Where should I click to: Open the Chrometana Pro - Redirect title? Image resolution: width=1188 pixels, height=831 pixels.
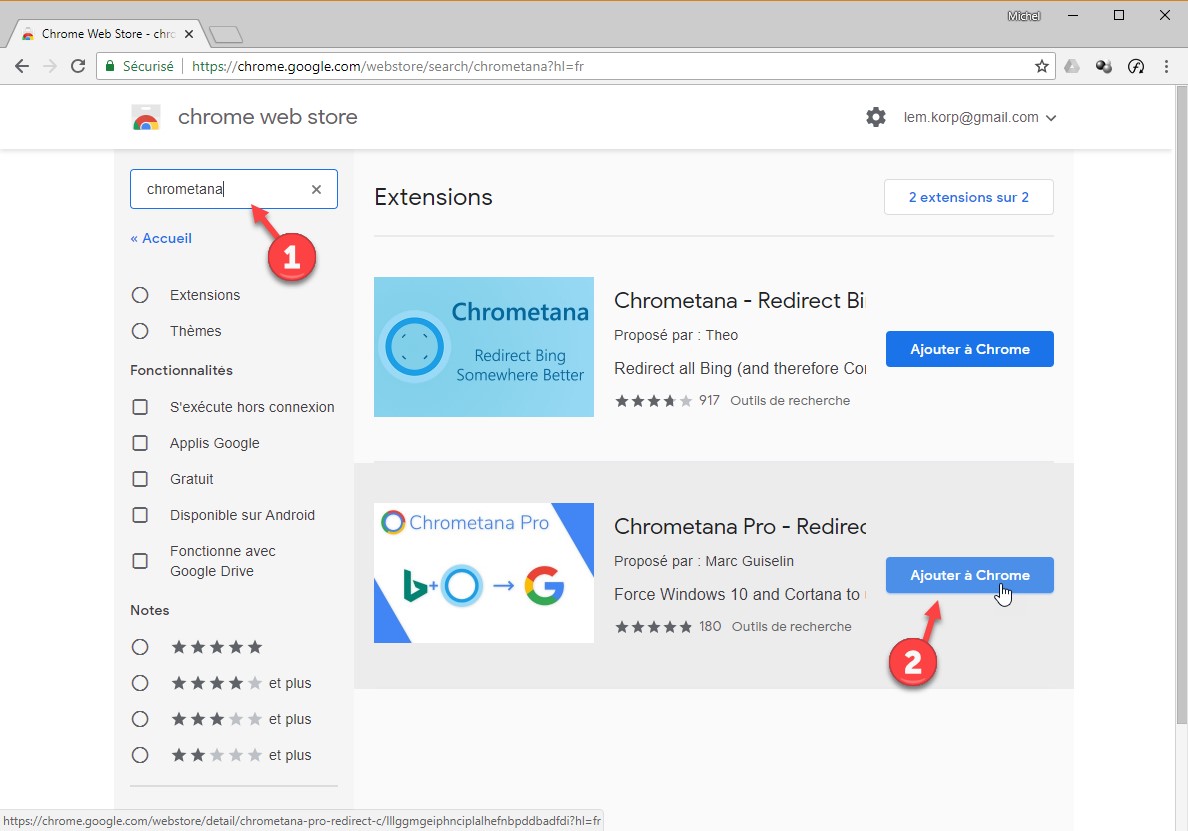click(x=740, y=526)
